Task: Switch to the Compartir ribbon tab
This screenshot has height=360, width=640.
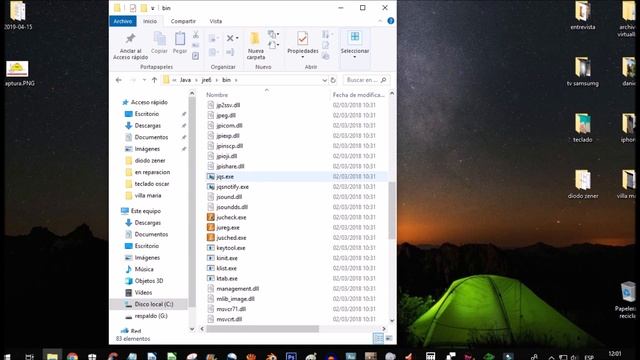Action: point(183,21)
